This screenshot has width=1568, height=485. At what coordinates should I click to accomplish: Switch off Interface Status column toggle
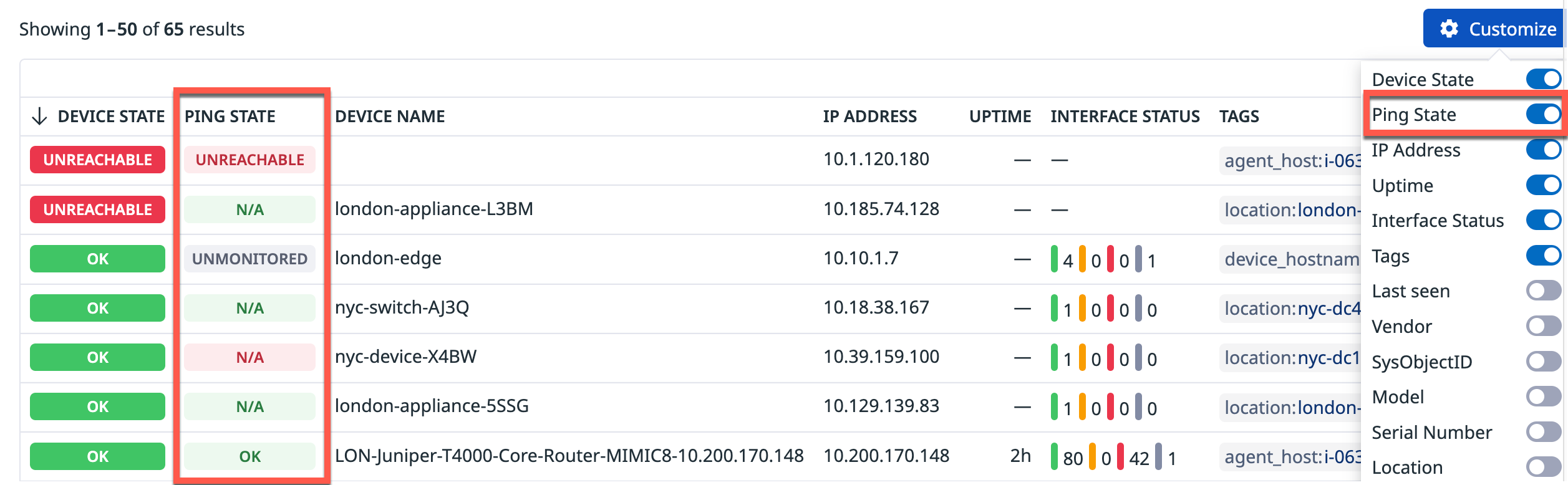[x=1543, y=220]
